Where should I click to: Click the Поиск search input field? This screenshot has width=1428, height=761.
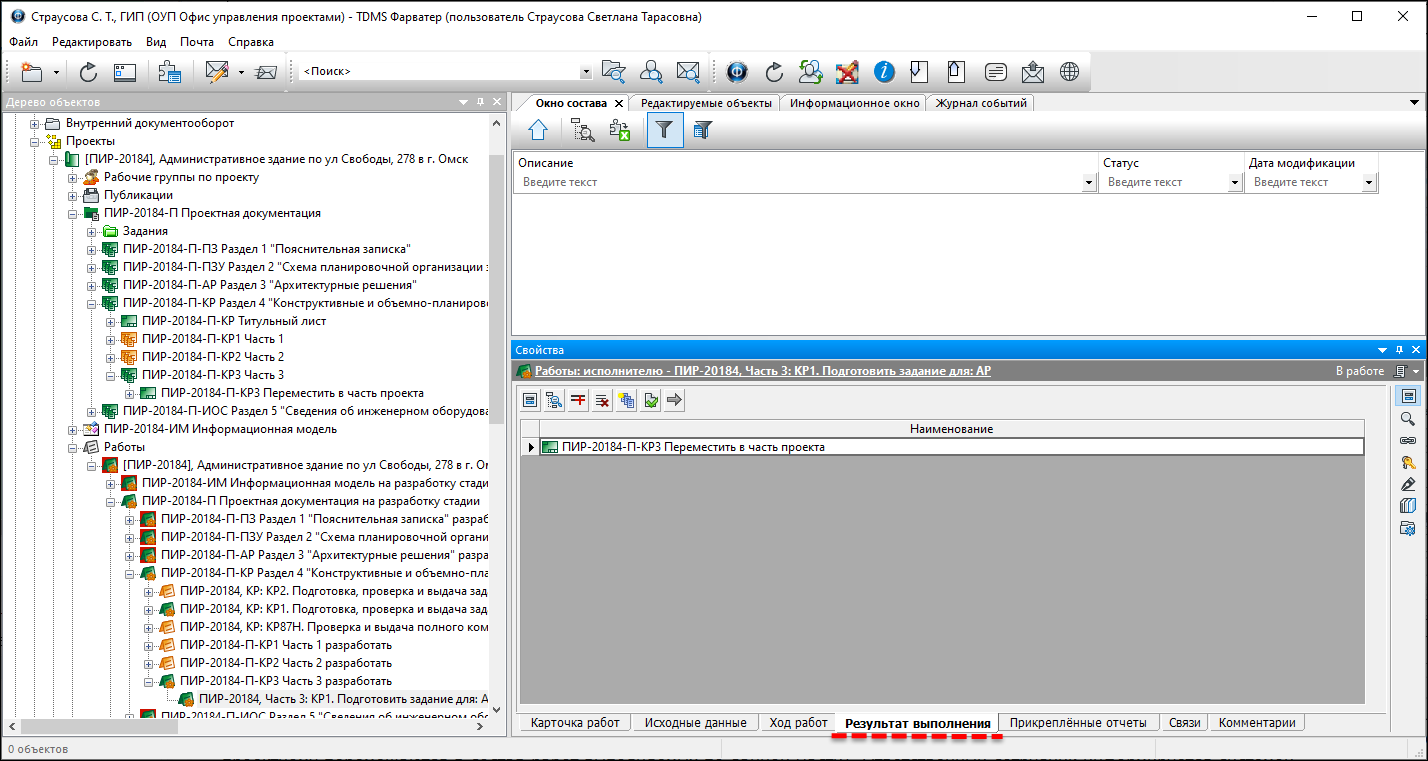coord(440,72)
